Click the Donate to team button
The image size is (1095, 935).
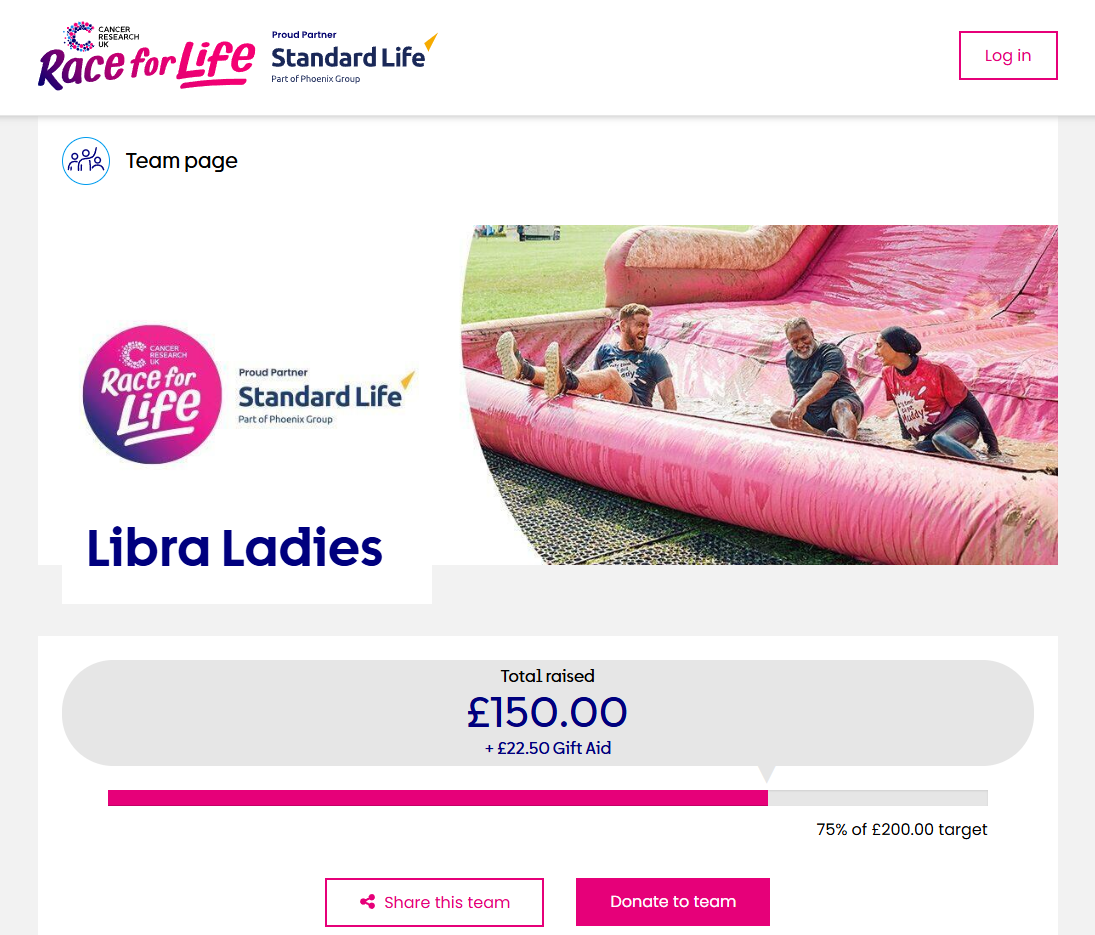click(x=673, y=901)
